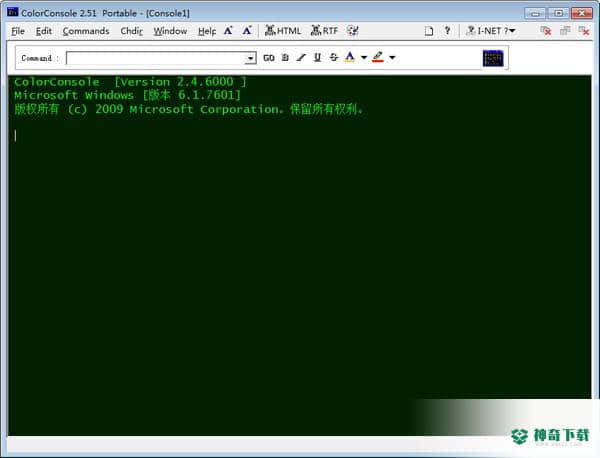Maximize the ColorConsole main window
Screen dimensions: 600x458
click(x=558, y=13)
